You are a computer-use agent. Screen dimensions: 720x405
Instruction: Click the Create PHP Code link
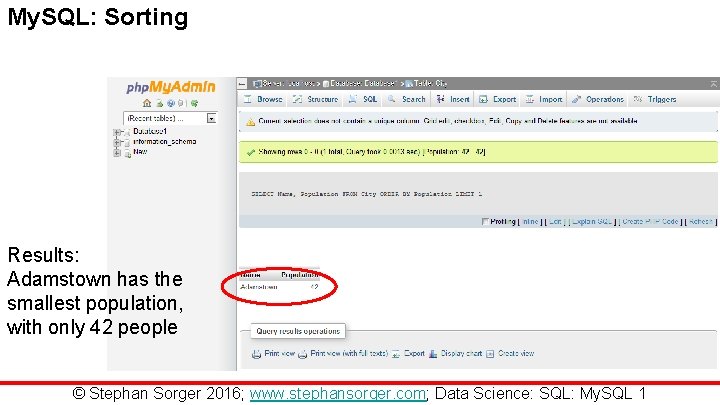[x=650, y=221]
